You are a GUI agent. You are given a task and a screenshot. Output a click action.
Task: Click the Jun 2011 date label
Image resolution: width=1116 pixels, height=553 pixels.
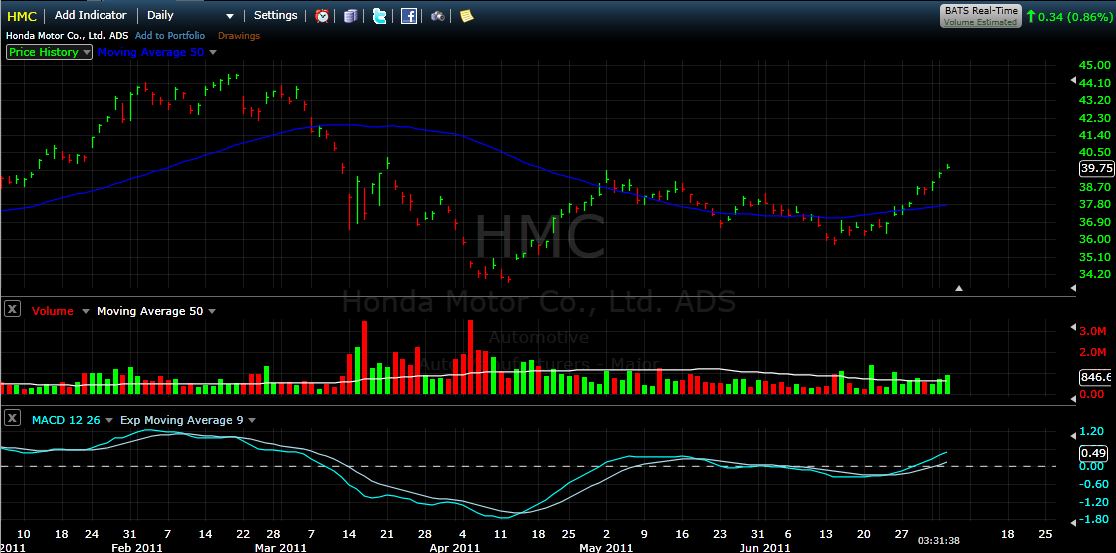(x=764, y=547)
